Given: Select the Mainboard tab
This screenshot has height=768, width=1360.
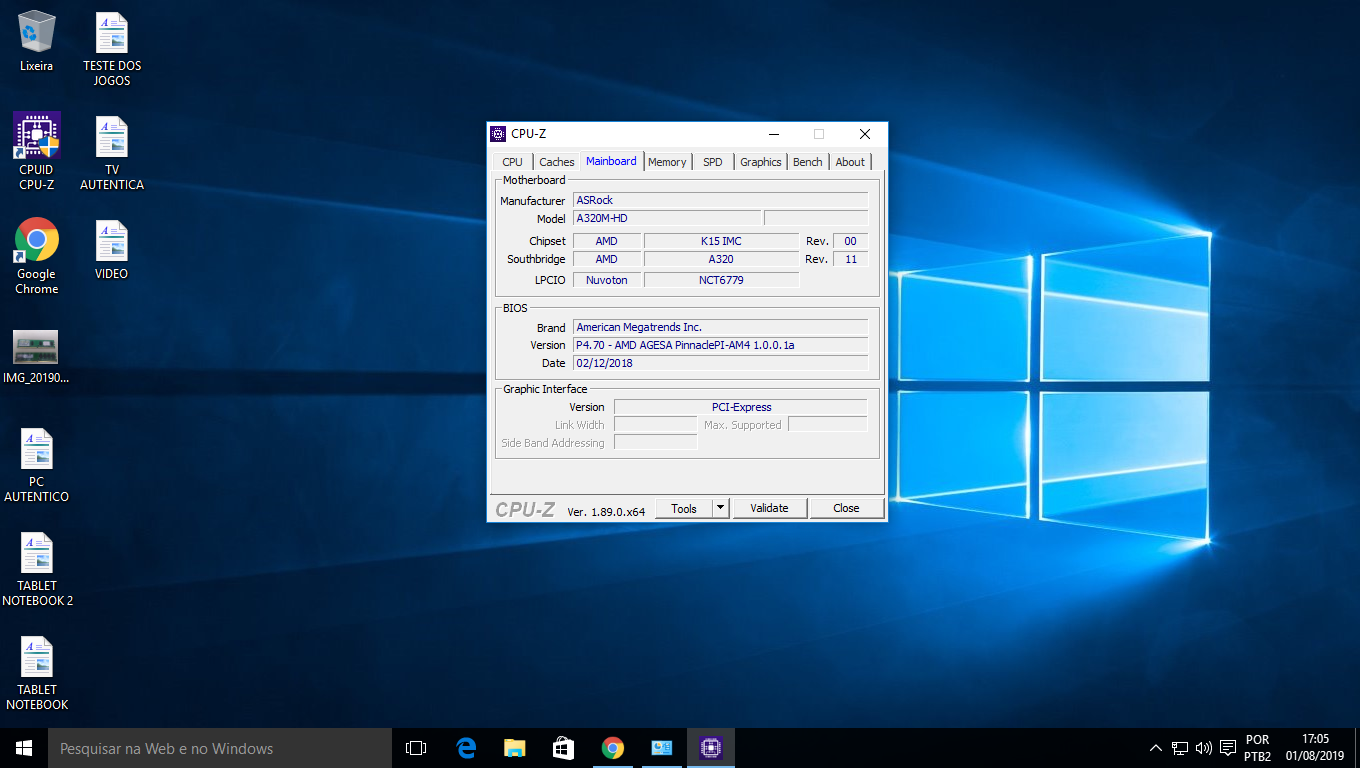Looking at the screenshot, I should [x=611, y=161].
